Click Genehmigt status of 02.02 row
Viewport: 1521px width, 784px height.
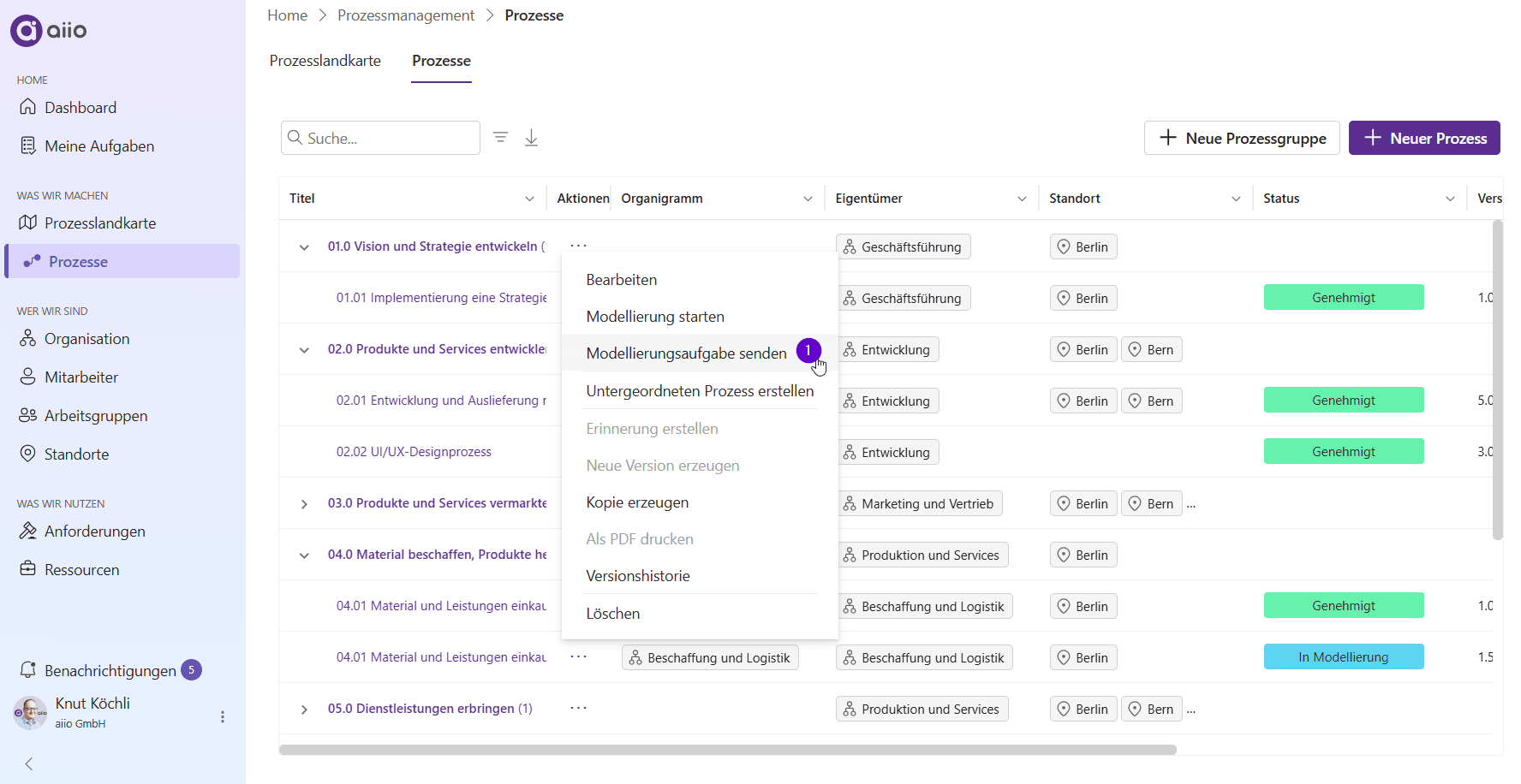[x=1344, y=452]
